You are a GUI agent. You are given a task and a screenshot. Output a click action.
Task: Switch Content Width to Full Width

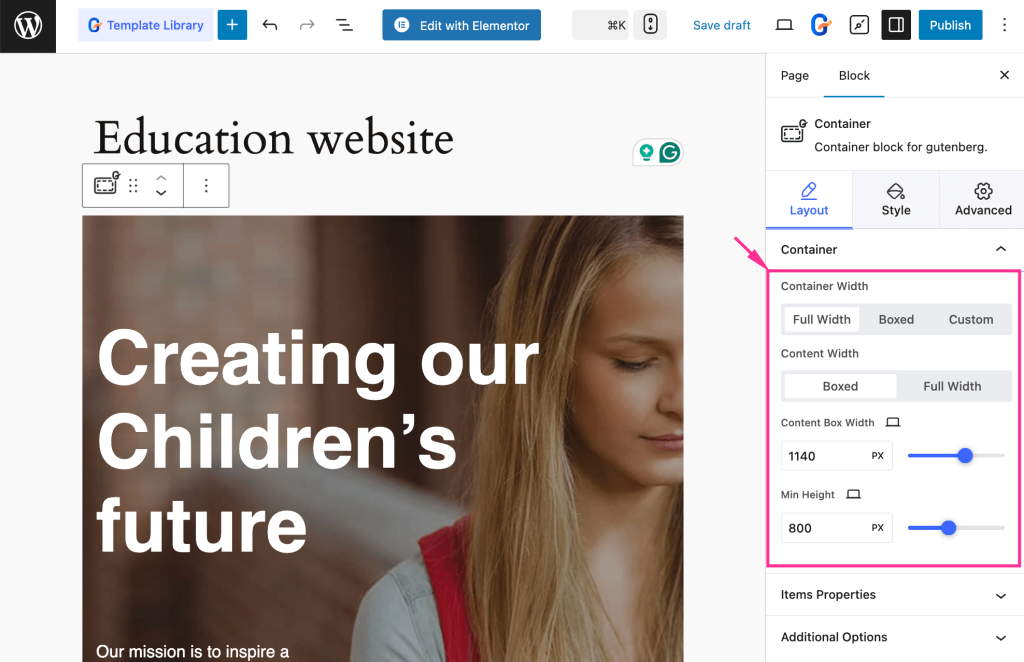point(952,386)
